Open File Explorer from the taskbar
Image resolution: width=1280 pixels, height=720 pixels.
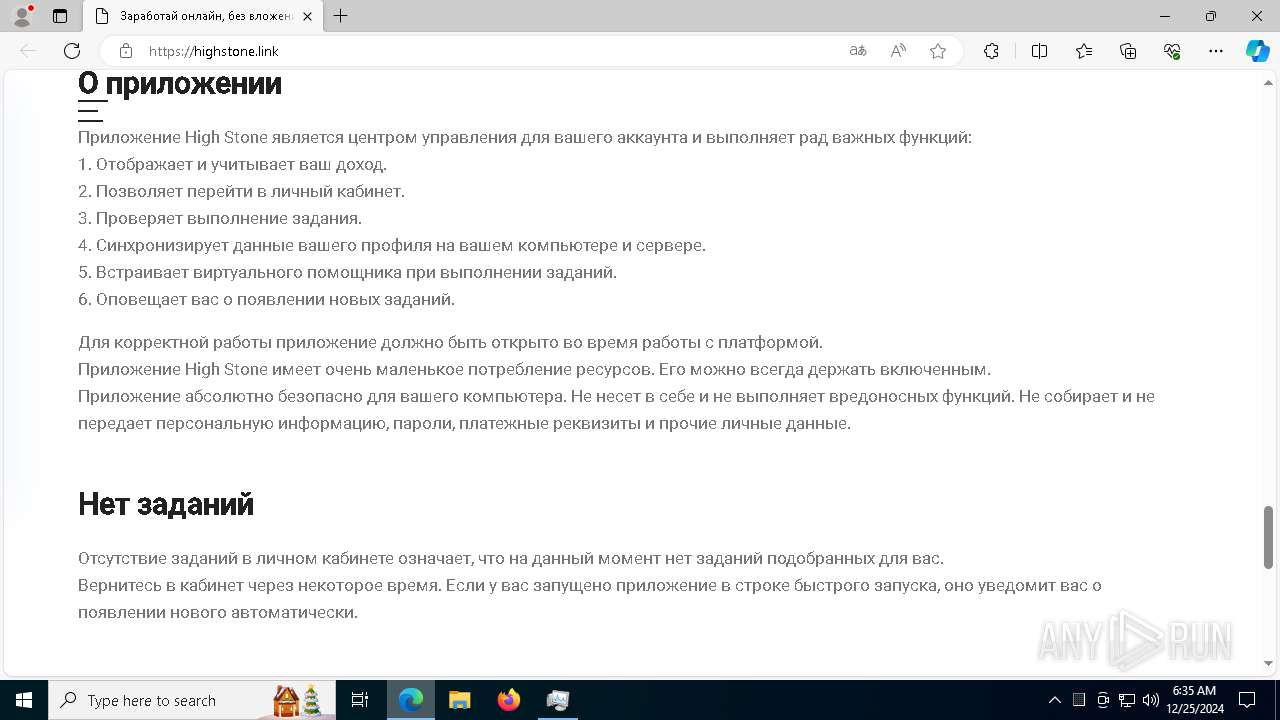pos(460,700)
